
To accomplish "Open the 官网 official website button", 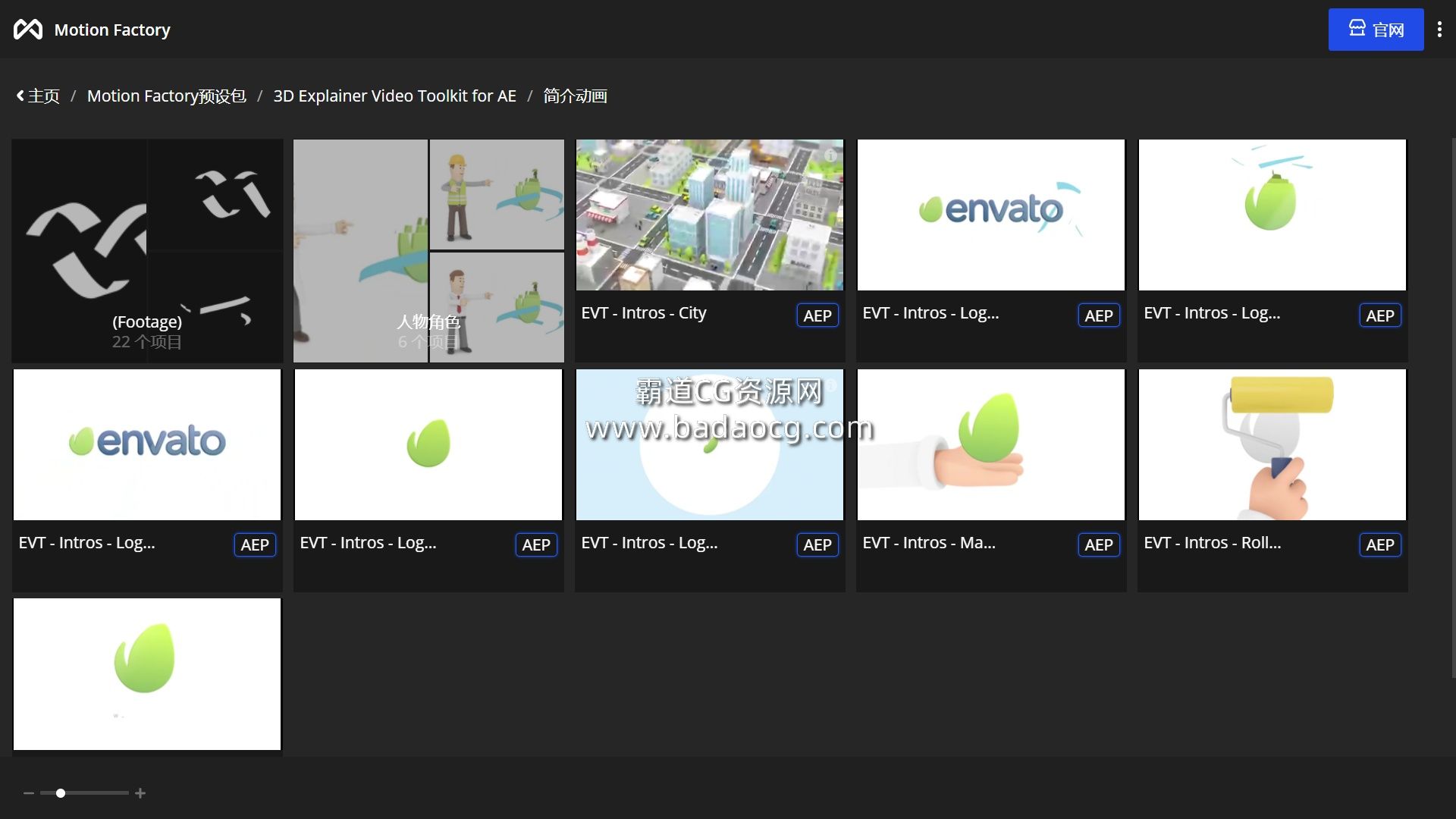I will click(1376, 30).
